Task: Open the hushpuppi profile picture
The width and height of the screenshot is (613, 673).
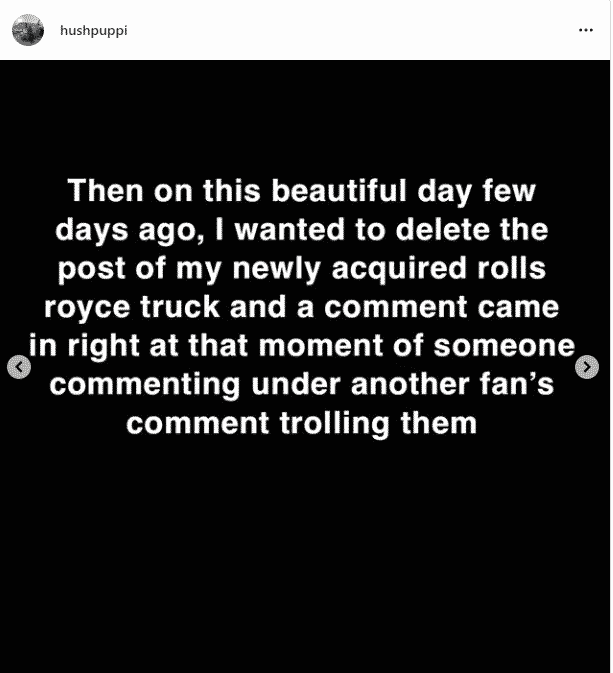Action: coord(28,31)
